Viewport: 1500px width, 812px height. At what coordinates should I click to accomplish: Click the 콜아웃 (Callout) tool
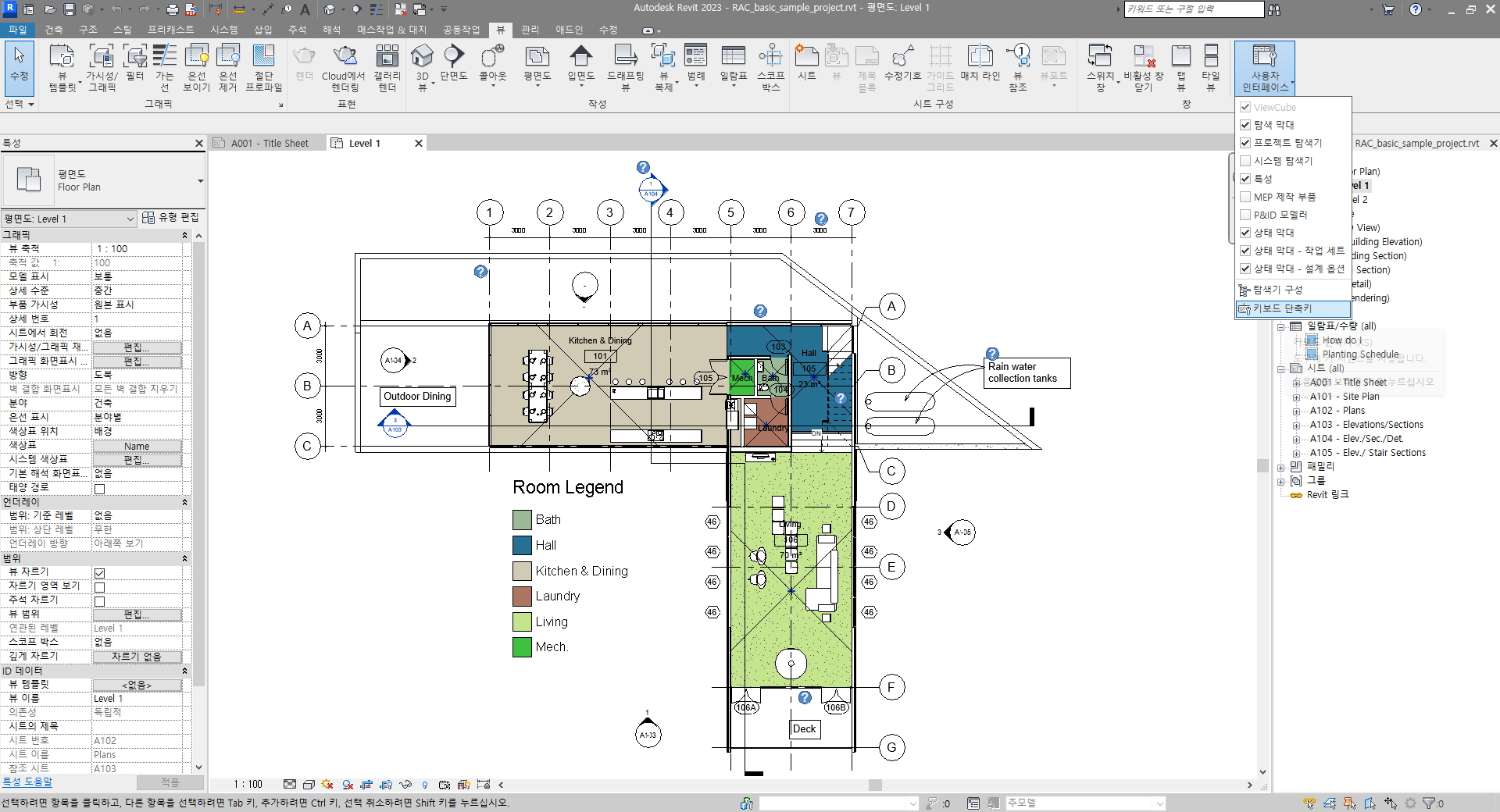492,66
